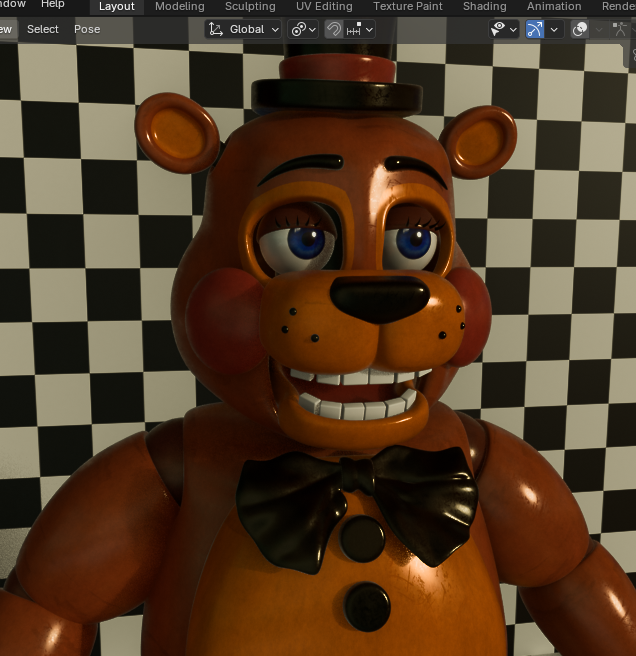Toggle viewport gizmos with the blue icon
Viewport: 636px width, 656px height.
click(x=535, y=30)
